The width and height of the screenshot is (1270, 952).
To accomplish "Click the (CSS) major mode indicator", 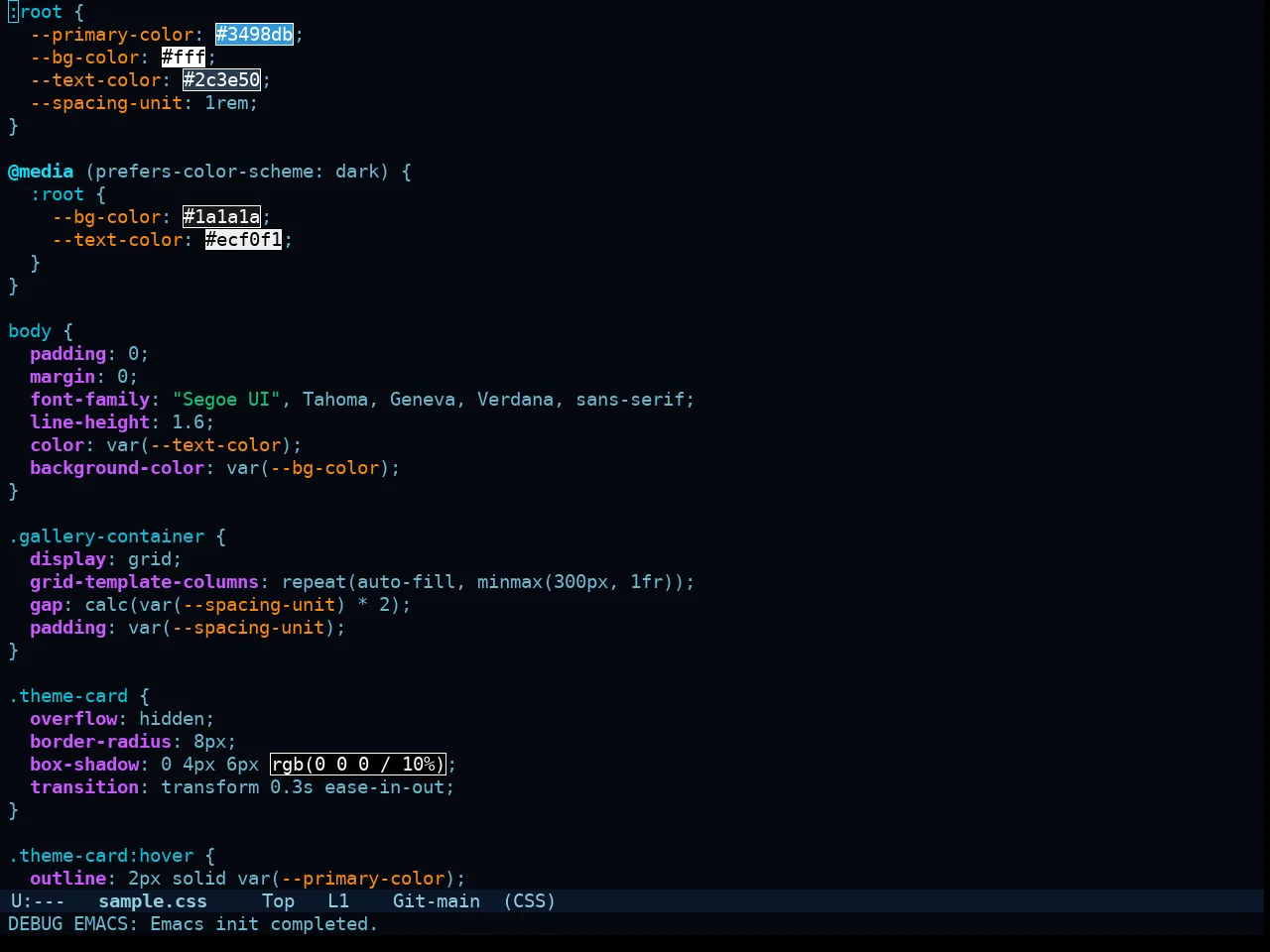I will pos(530,901).
